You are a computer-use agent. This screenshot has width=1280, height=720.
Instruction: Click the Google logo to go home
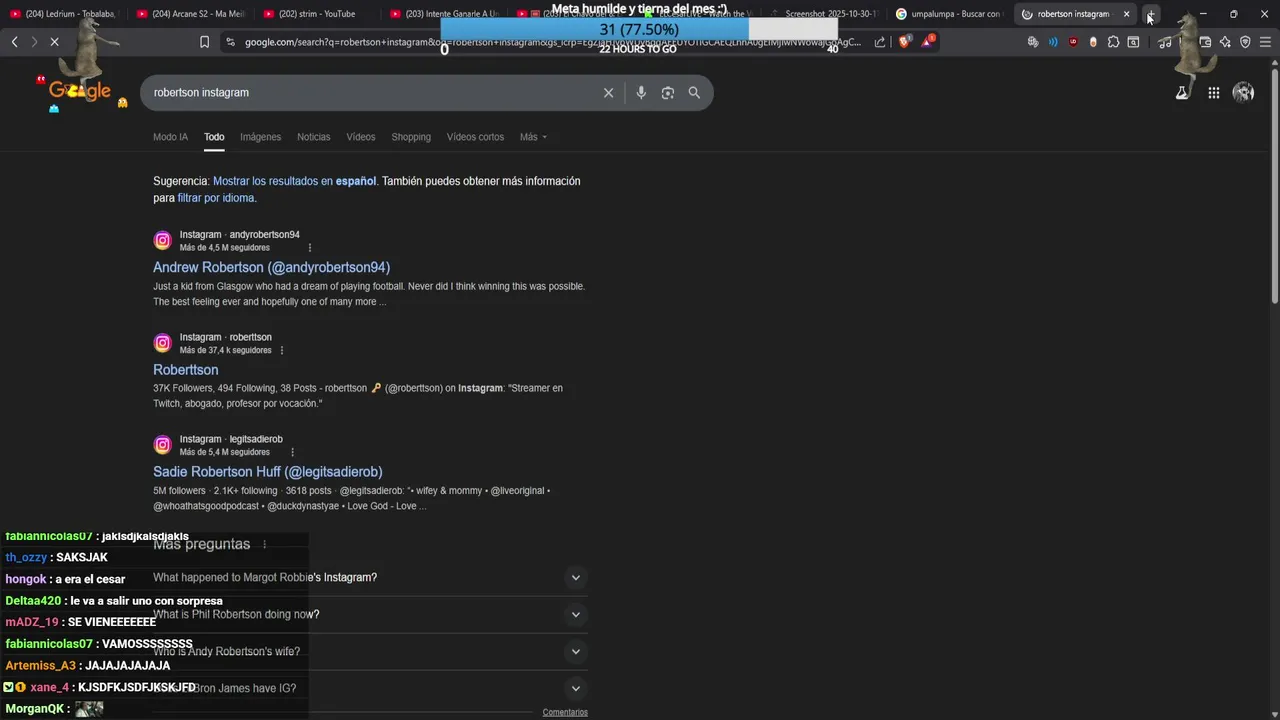click(80, 91)
